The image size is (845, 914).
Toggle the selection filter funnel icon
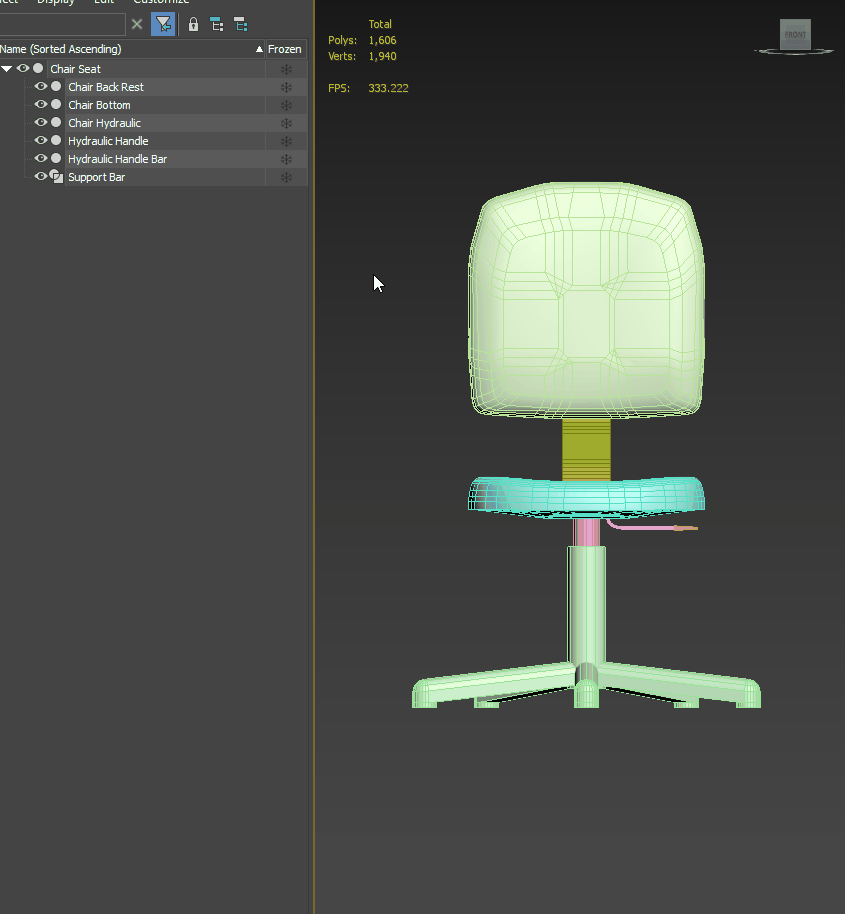pyautogui.click(x=163, y=24)
